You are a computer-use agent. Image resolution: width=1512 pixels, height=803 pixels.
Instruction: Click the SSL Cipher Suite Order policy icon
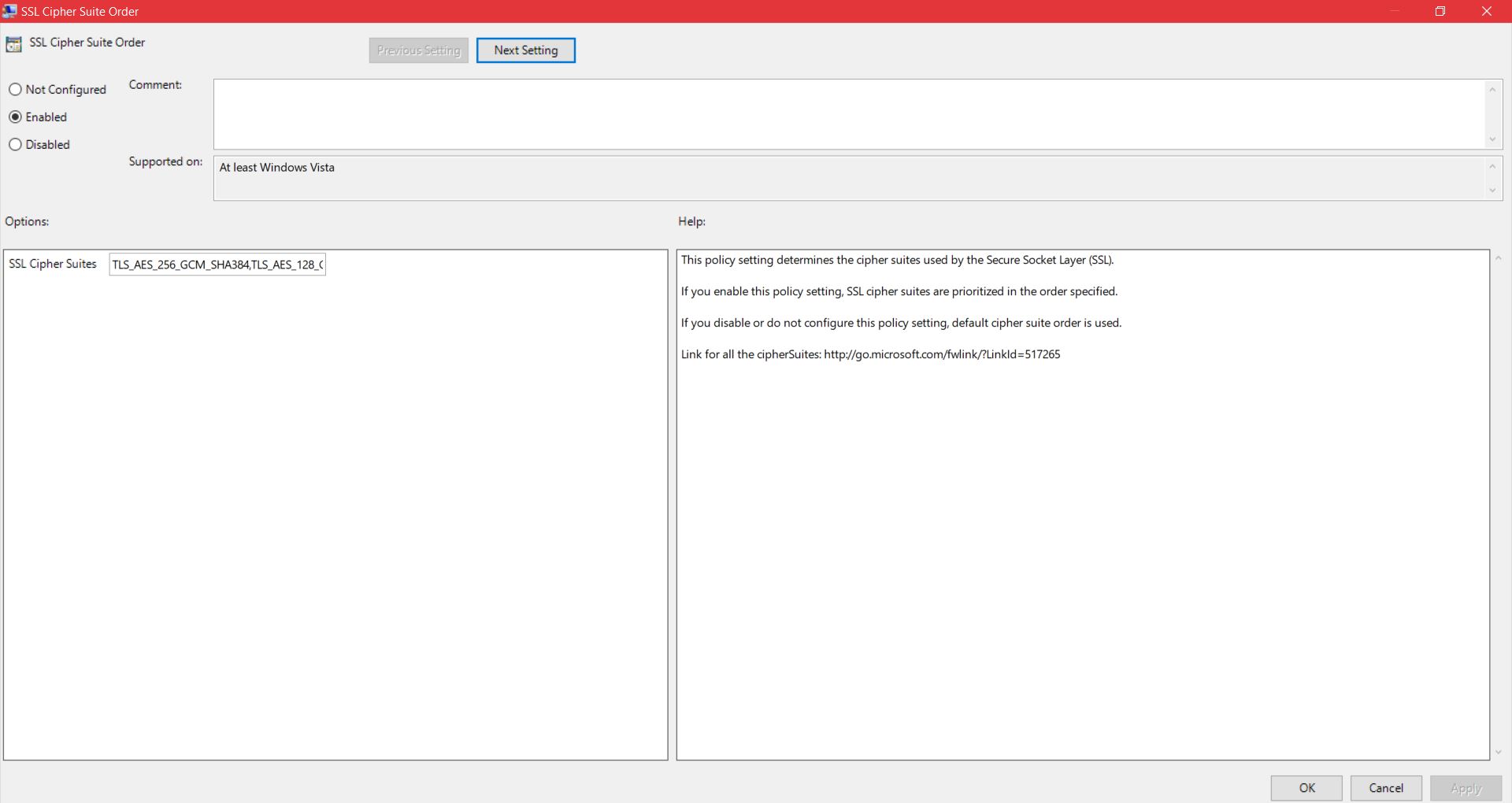13,44
